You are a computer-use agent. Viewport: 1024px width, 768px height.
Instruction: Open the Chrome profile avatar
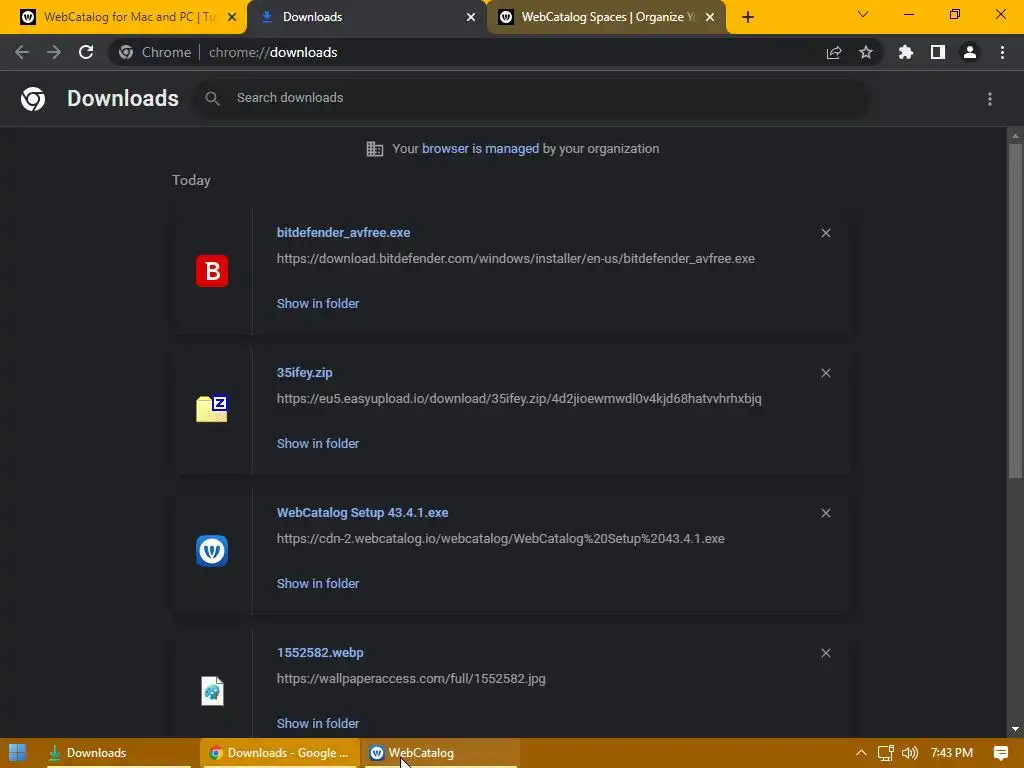click(x=970, y=52)
